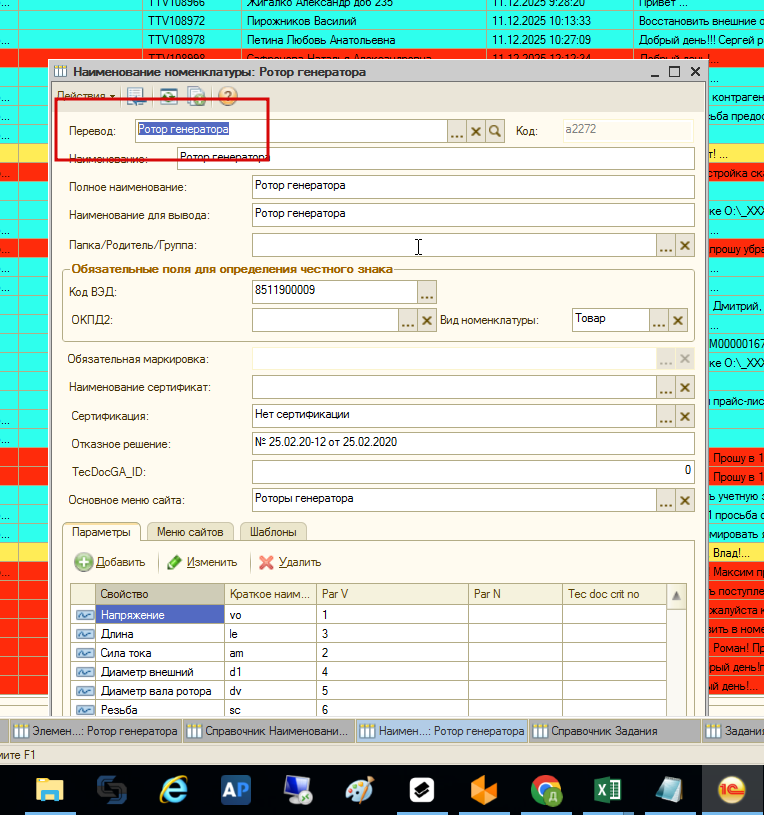
Task: Clear the Сертификация field
Action: click(x=685, y=416)
